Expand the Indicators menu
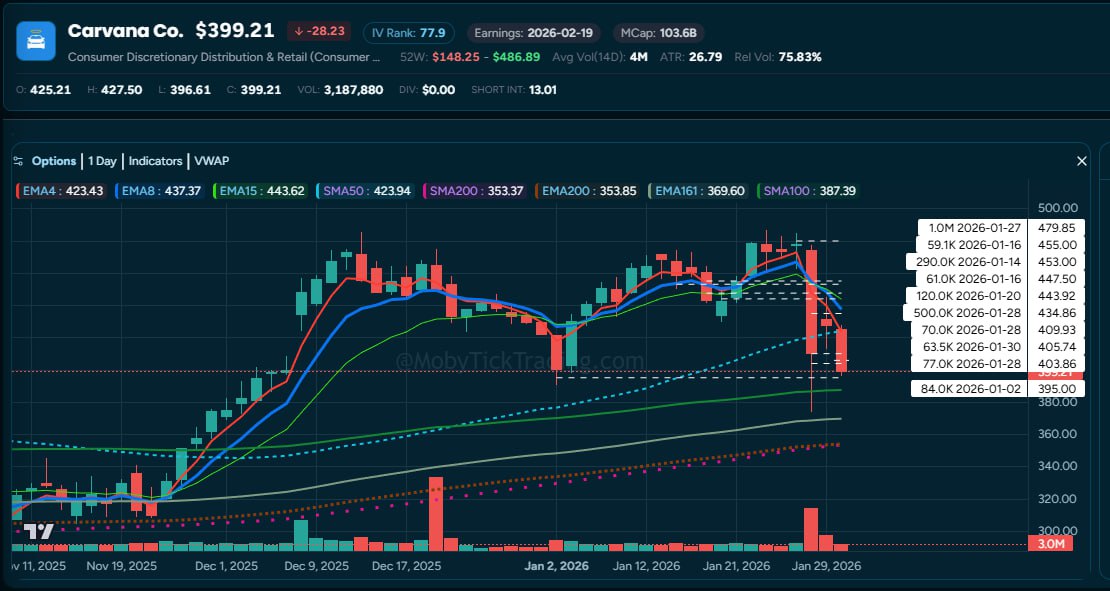This screenshot has height=591, width=1110. click(155, 160)
